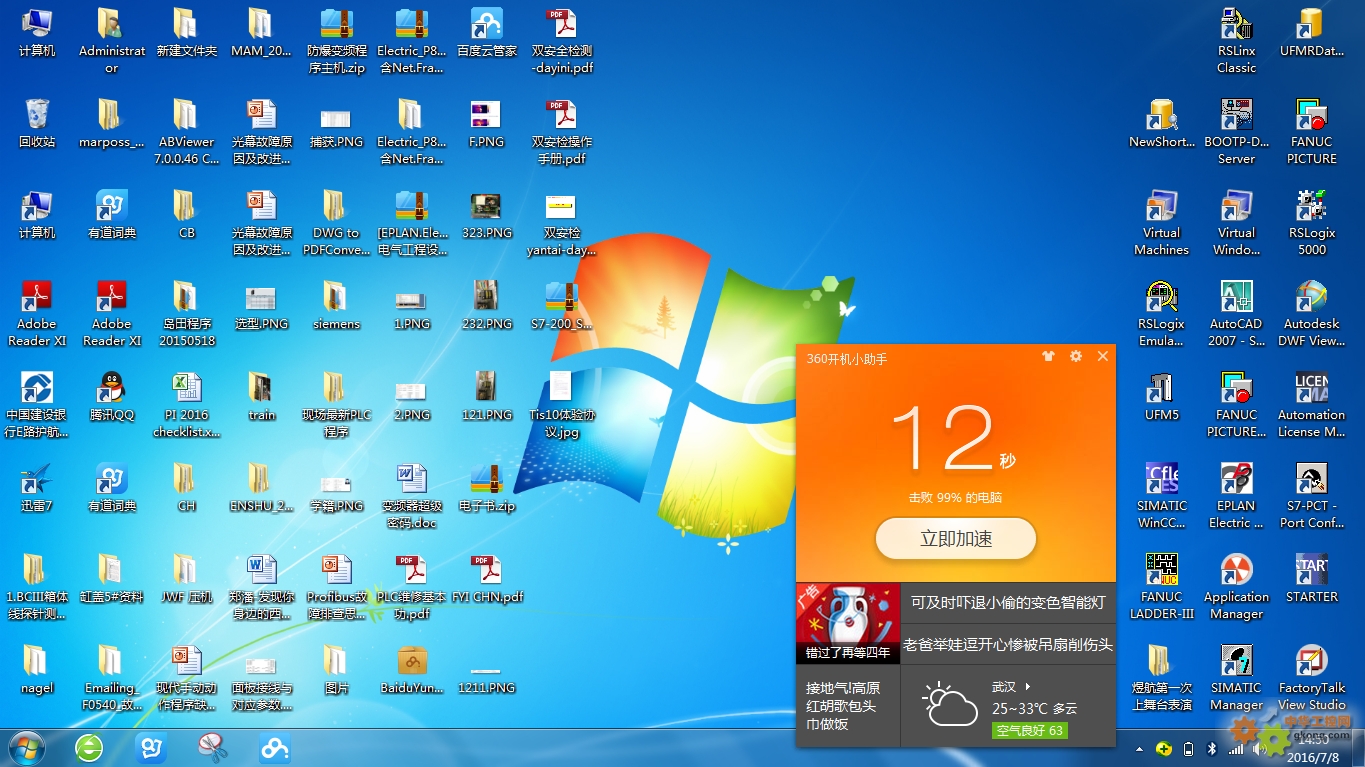Select the 现场最新PLC程序 folder

click(337, 405)
